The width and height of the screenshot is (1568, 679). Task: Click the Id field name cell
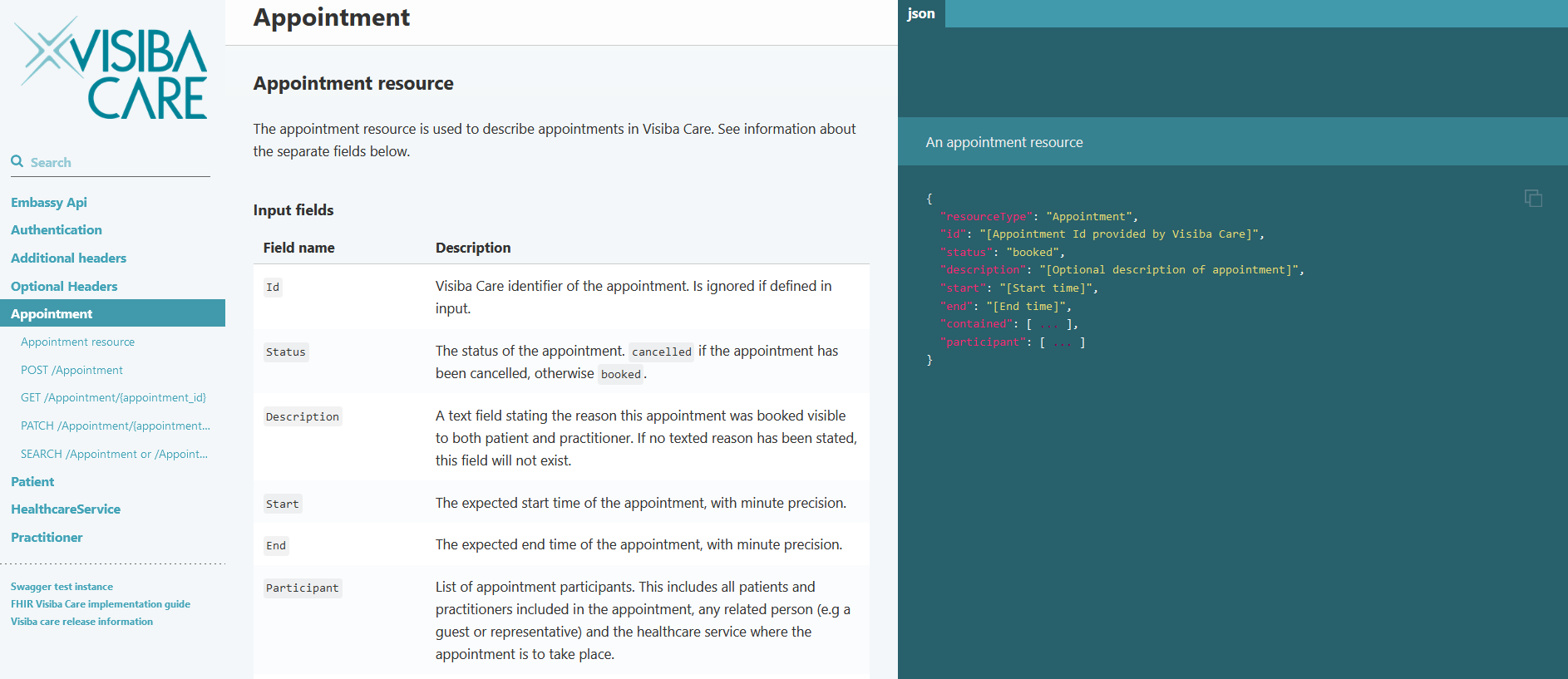(273, 288)
